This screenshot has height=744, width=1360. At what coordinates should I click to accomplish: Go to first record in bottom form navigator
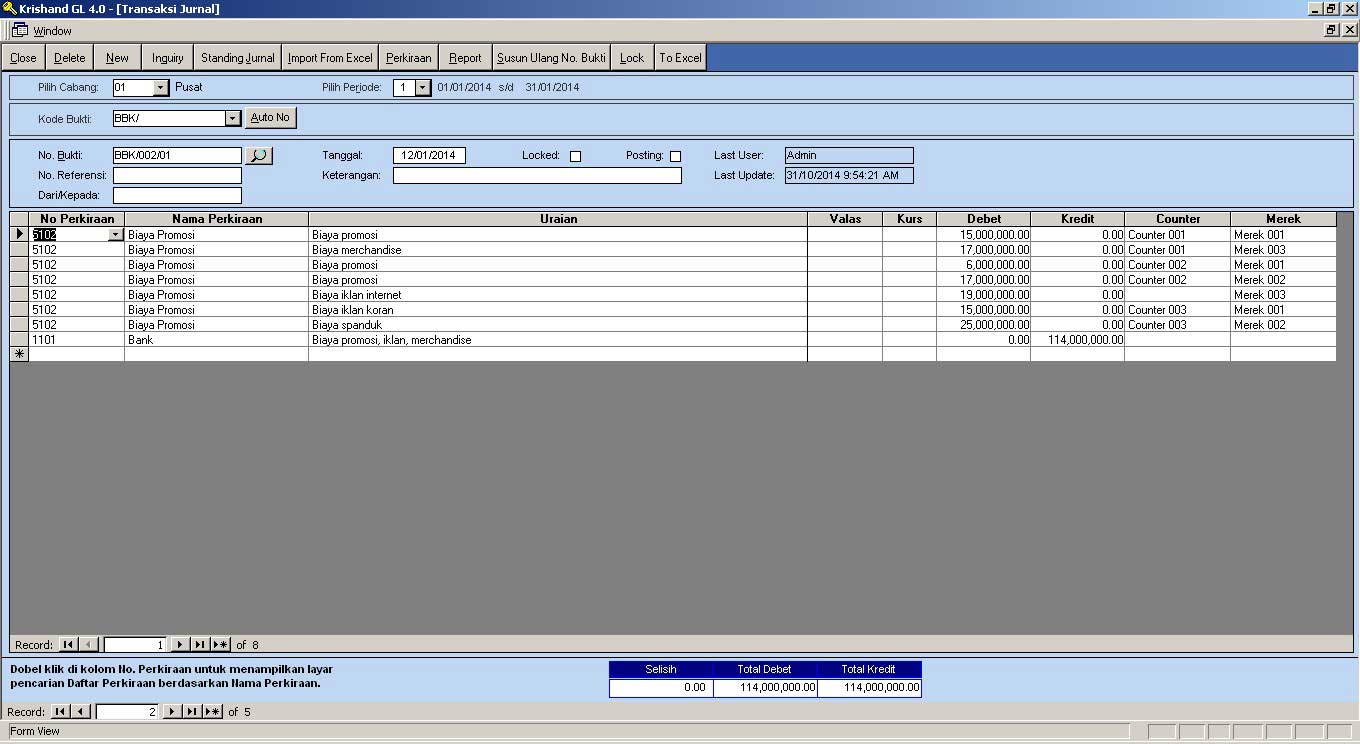60,712
